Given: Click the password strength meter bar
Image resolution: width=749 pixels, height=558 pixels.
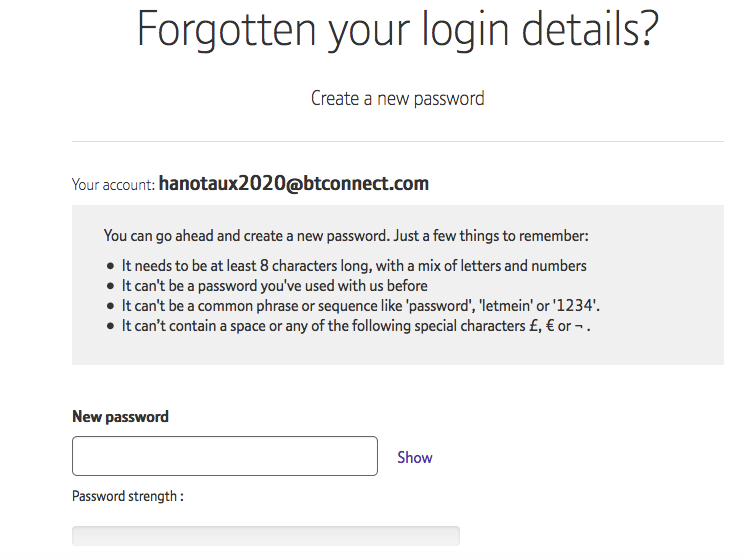Looking at the screenshot, I should coord(265,536).
